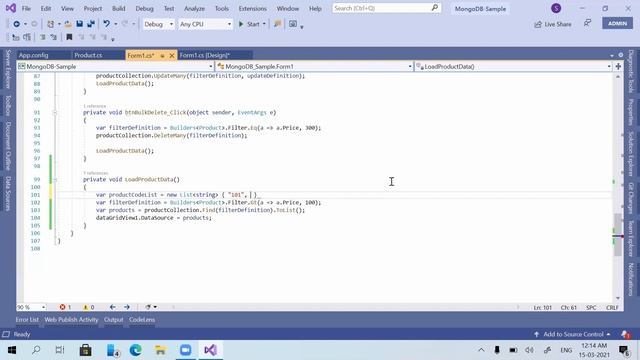Click the Visual Studio taskbar icon

point(211,350)
